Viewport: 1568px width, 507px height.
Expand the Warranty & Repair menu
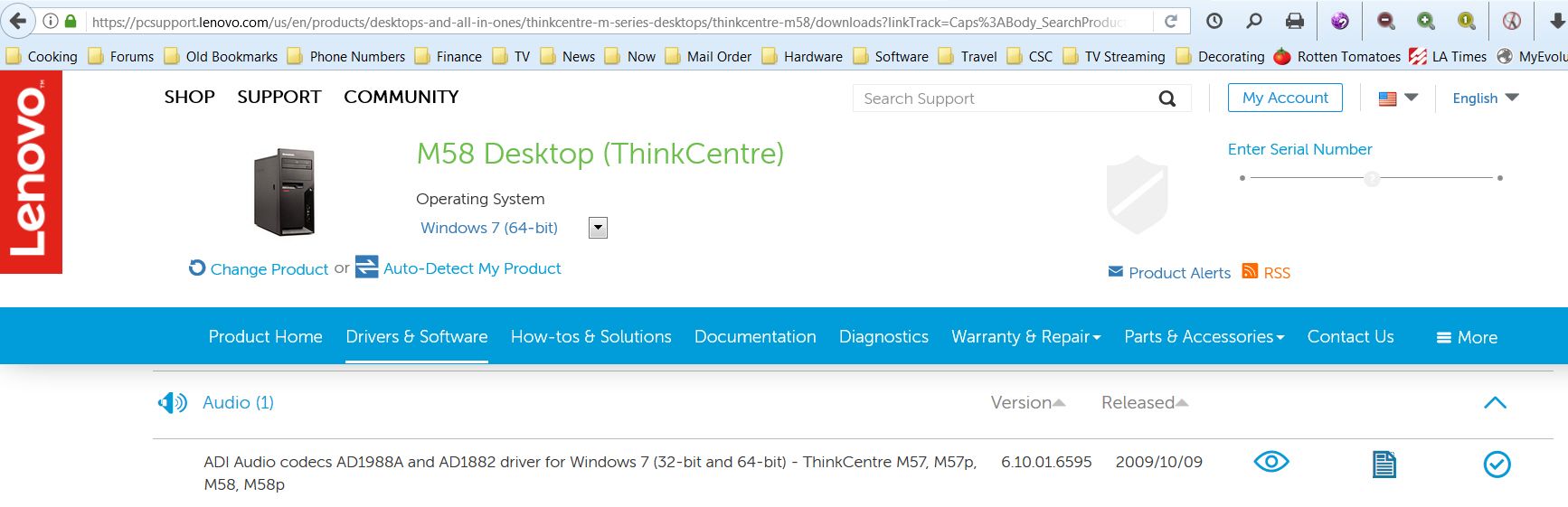click(1026, 336)
